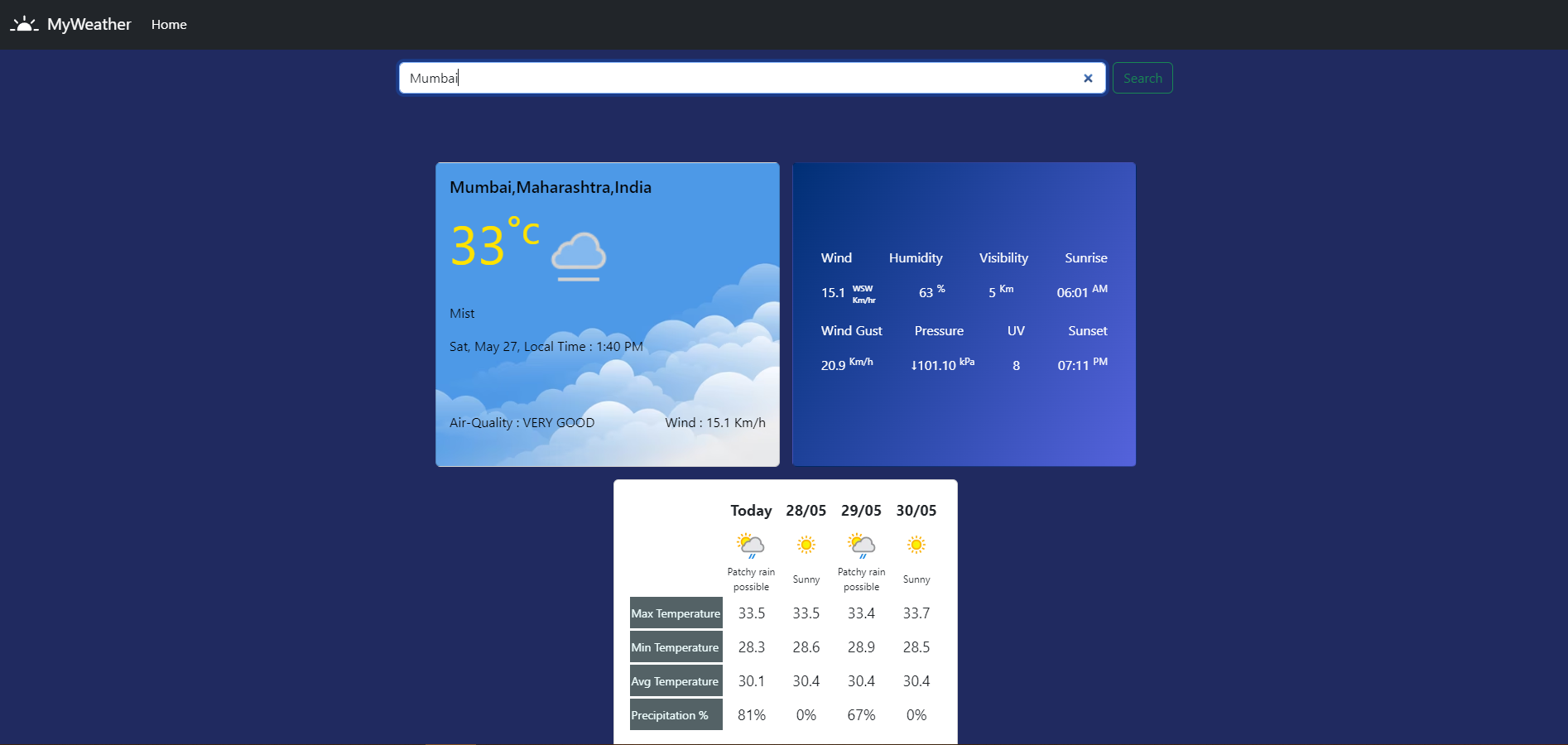Select the patchy rain icon under 29/05
This screenshot has height=745, width=1568.
(861, 545)
